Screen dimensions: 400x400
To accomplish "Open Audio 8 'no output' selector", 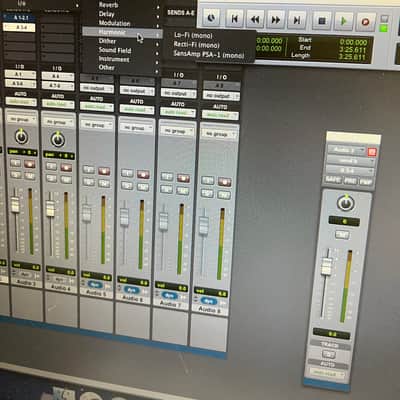I will (222, 96).
